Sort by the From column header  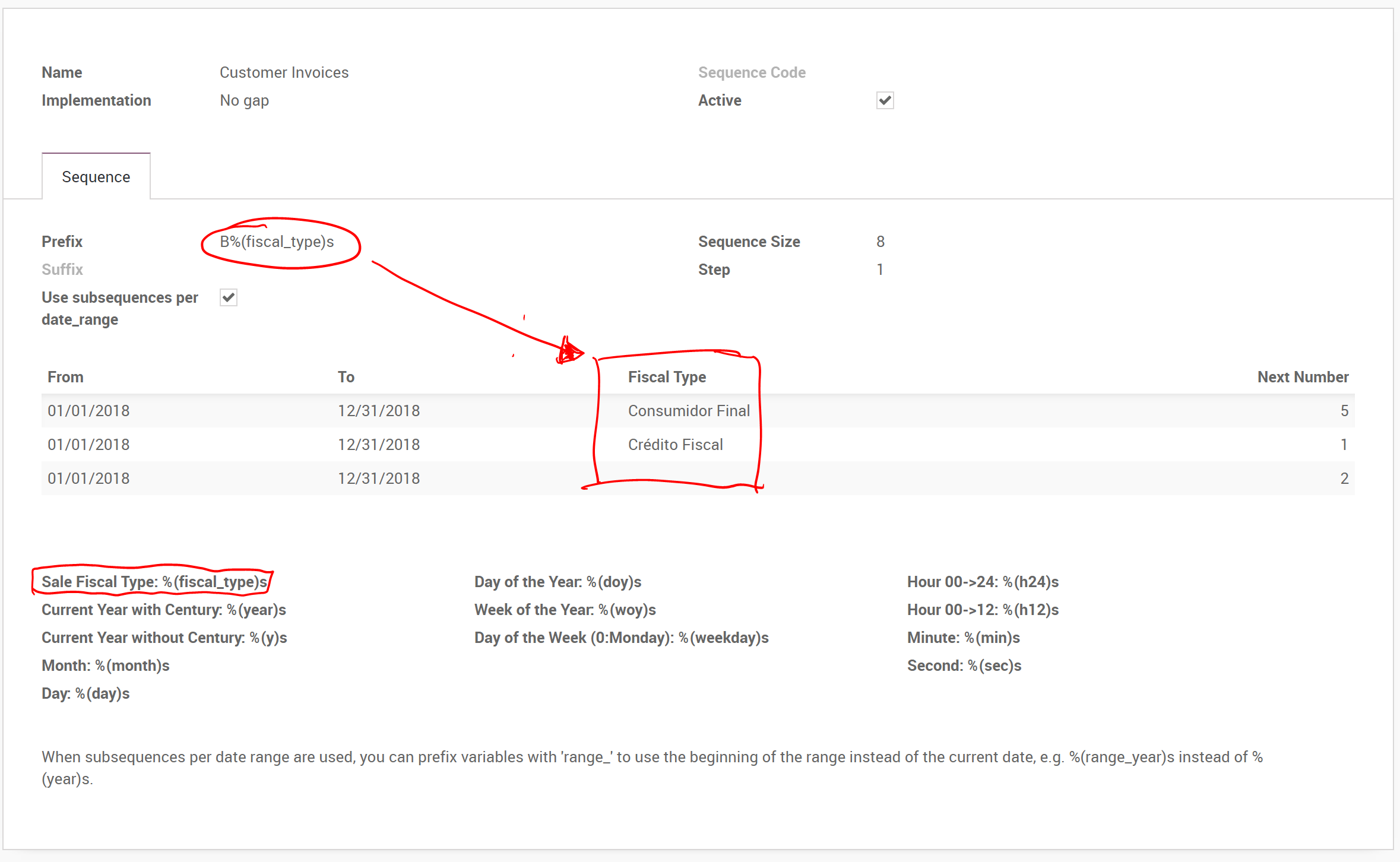[x=65, y=377]
